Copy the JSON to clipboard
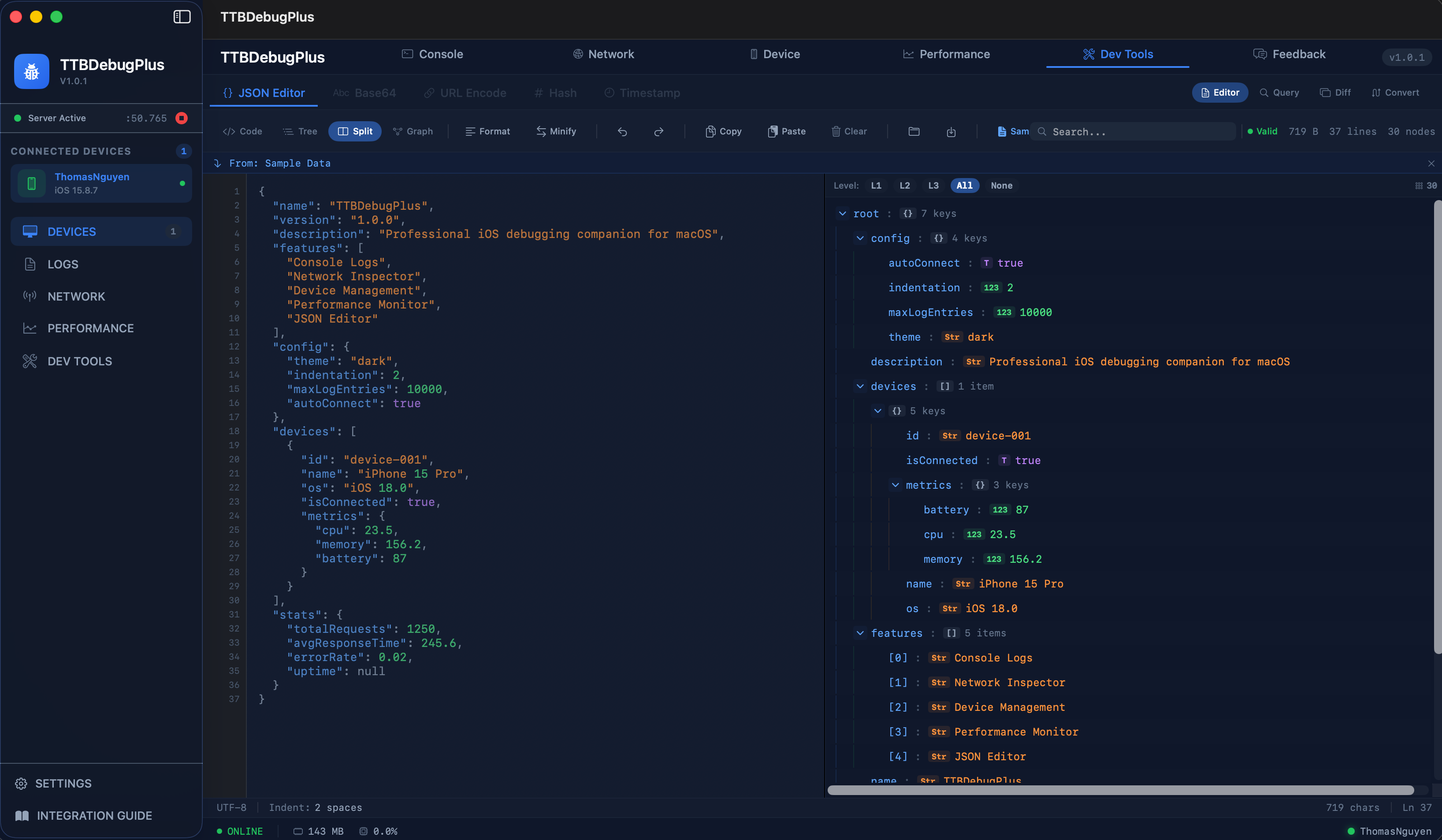This screenshot has height=840, width=1442. coord(723,131)
